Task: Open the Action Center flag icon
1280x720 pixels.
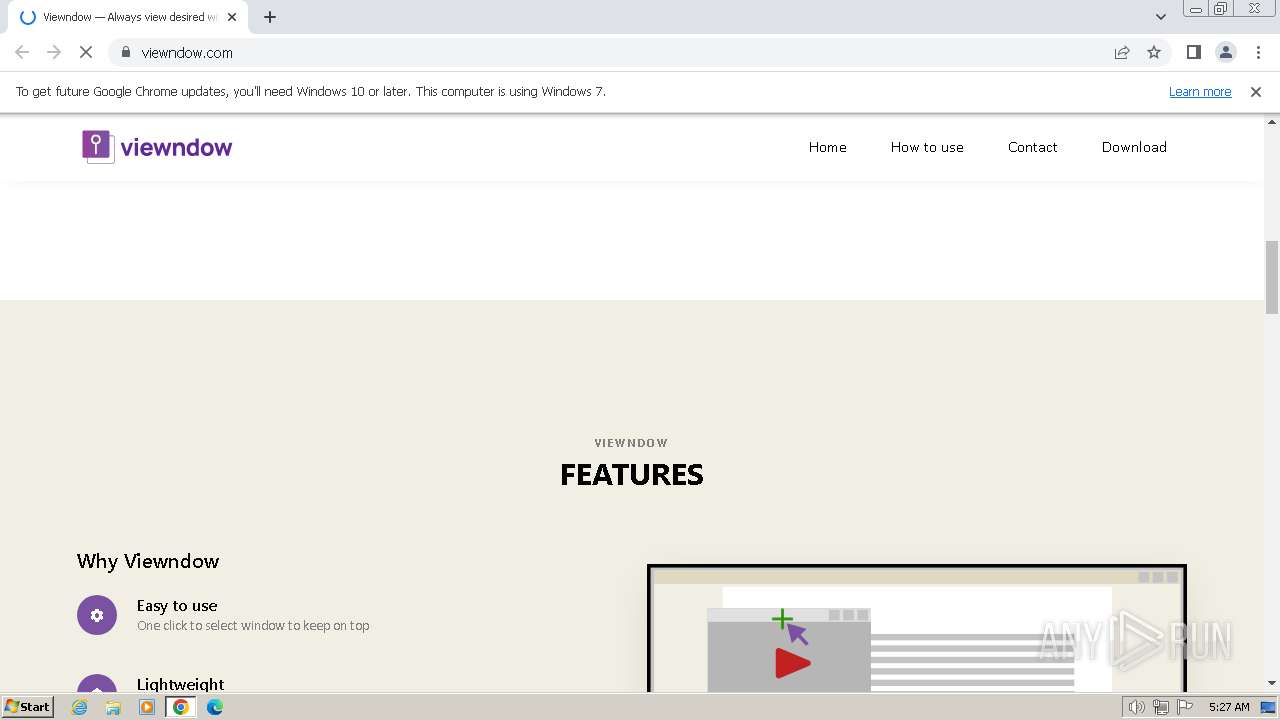Action: (1185, 707)
